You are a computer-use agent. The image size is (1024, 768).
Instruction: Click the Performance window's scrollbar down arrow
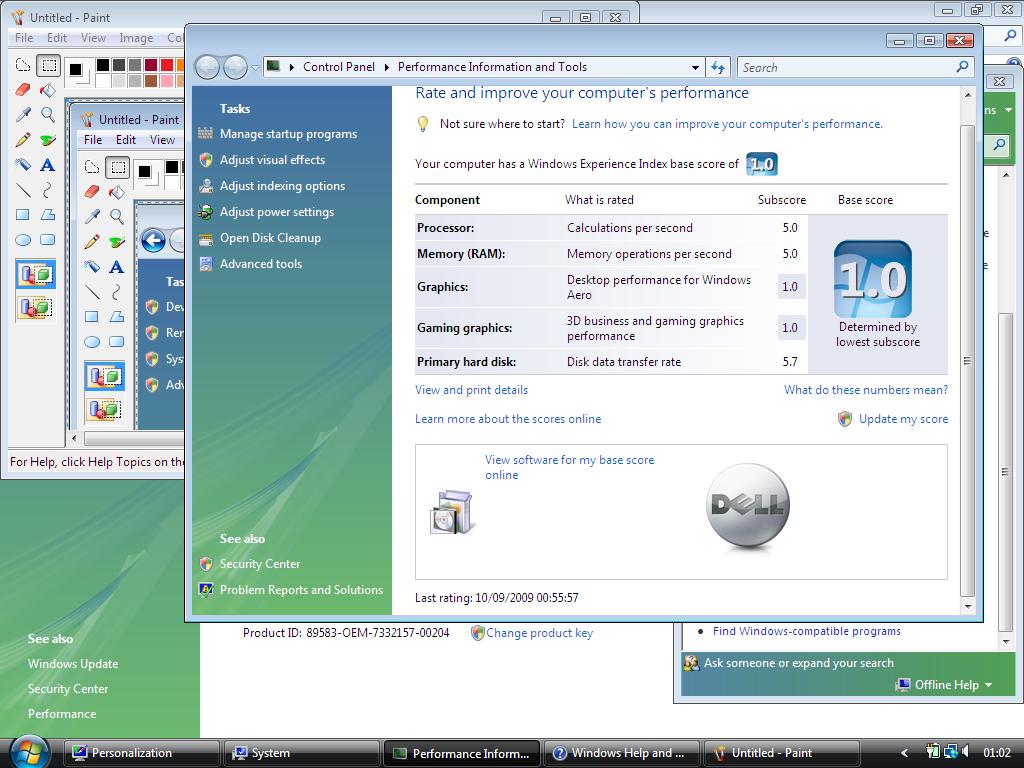click(968, 607)
